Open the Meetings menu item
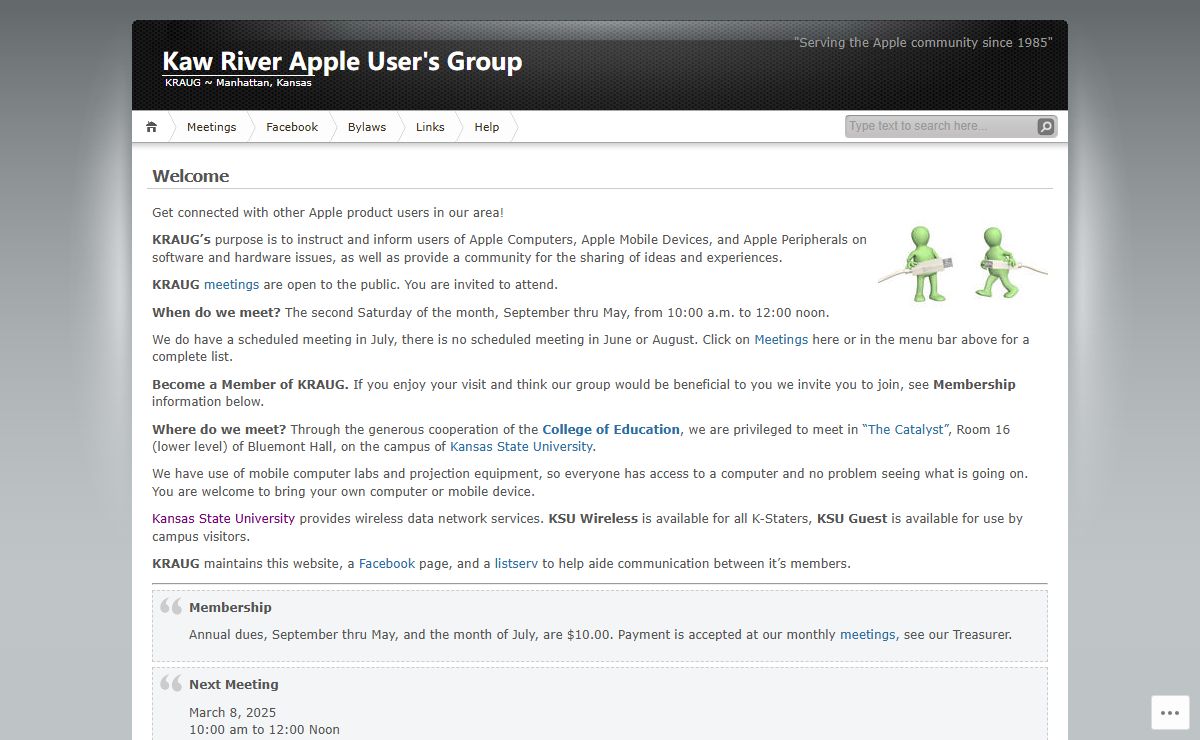The image size is (1200, 740). point(211,127)
